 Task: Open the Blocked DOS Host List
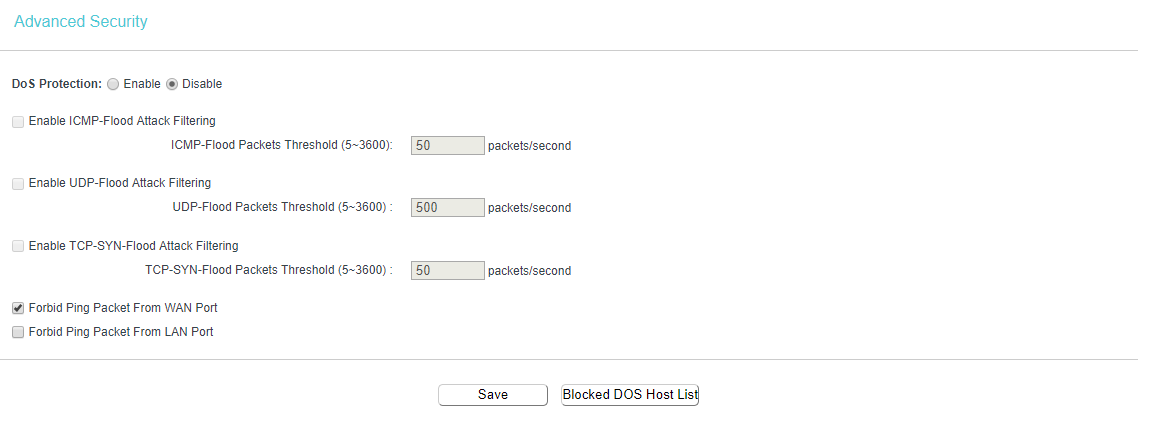point(630,395)
